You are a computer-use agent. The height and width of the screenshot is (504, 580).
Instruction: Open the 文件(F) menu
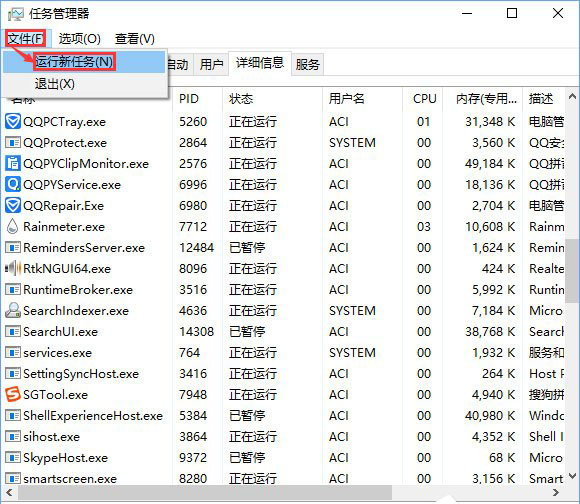pos(26,38)
